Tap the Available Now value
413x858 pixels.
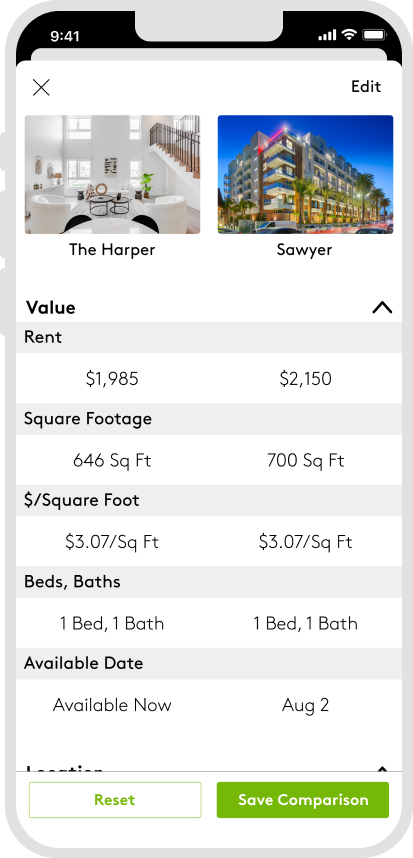tap(112, 705)
